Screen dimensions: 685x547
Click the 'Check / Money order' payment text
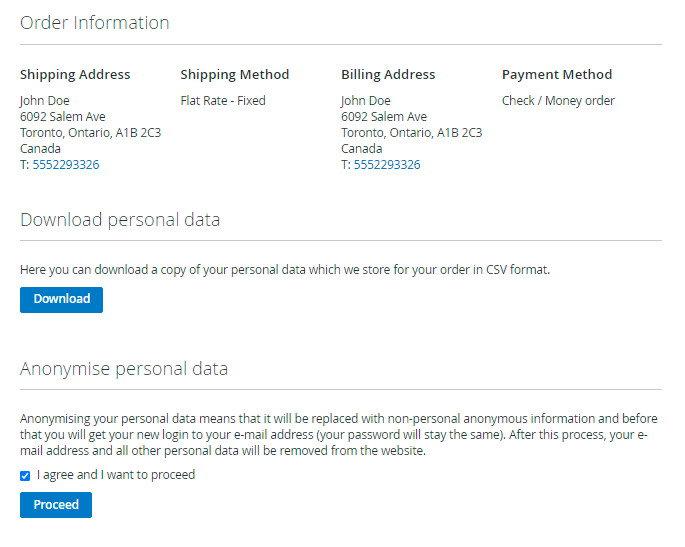[558, 101]
